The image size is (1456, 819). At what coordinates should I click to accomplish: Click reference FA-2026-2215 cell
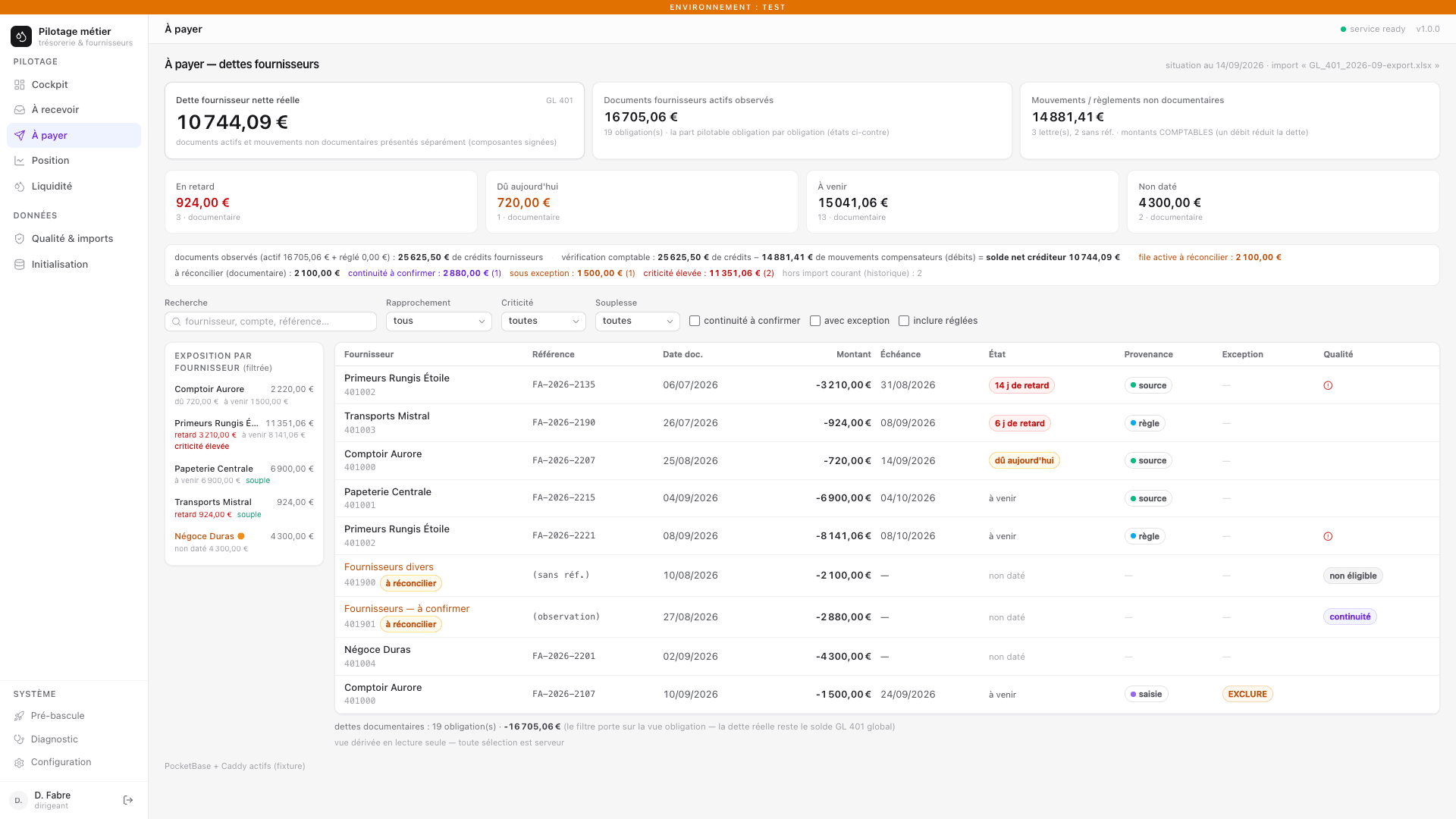tap(563, 498)
